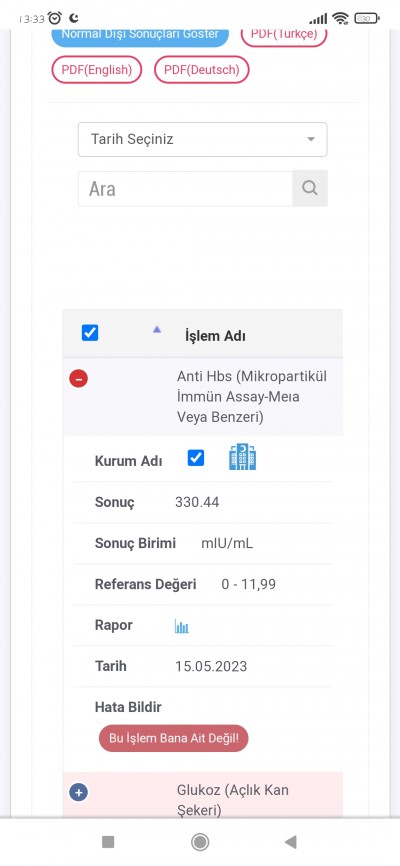
Task: Report with Bu İşlem Bana Ait Değil!
Action: [x=173, y=738]
